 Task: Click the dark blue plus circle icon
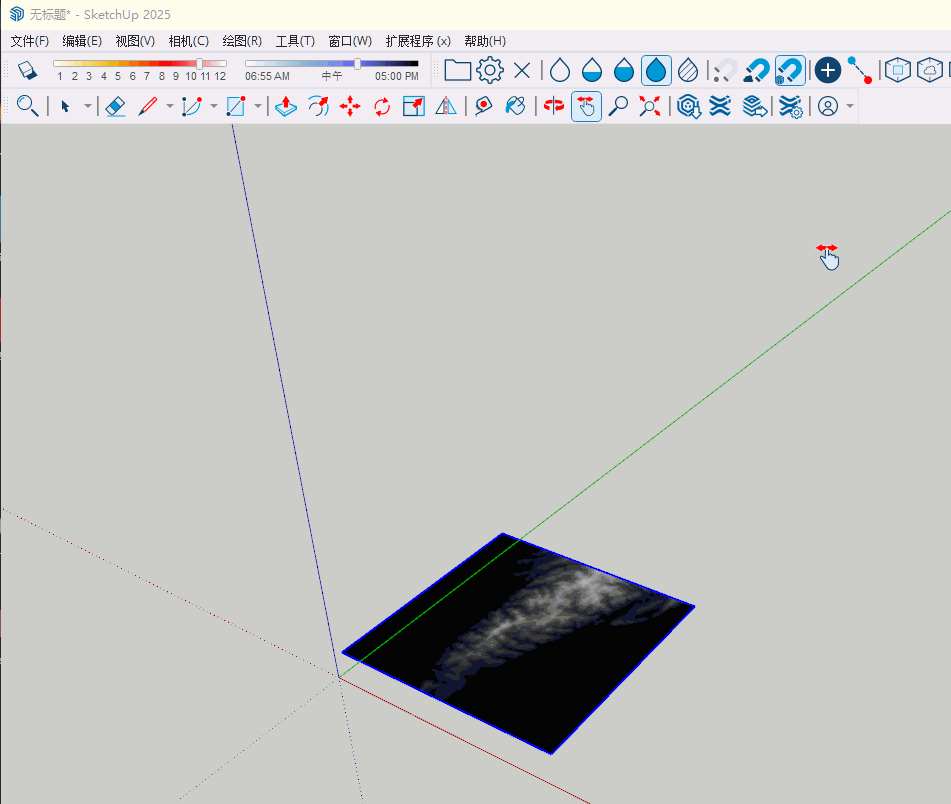click(827, 70)
